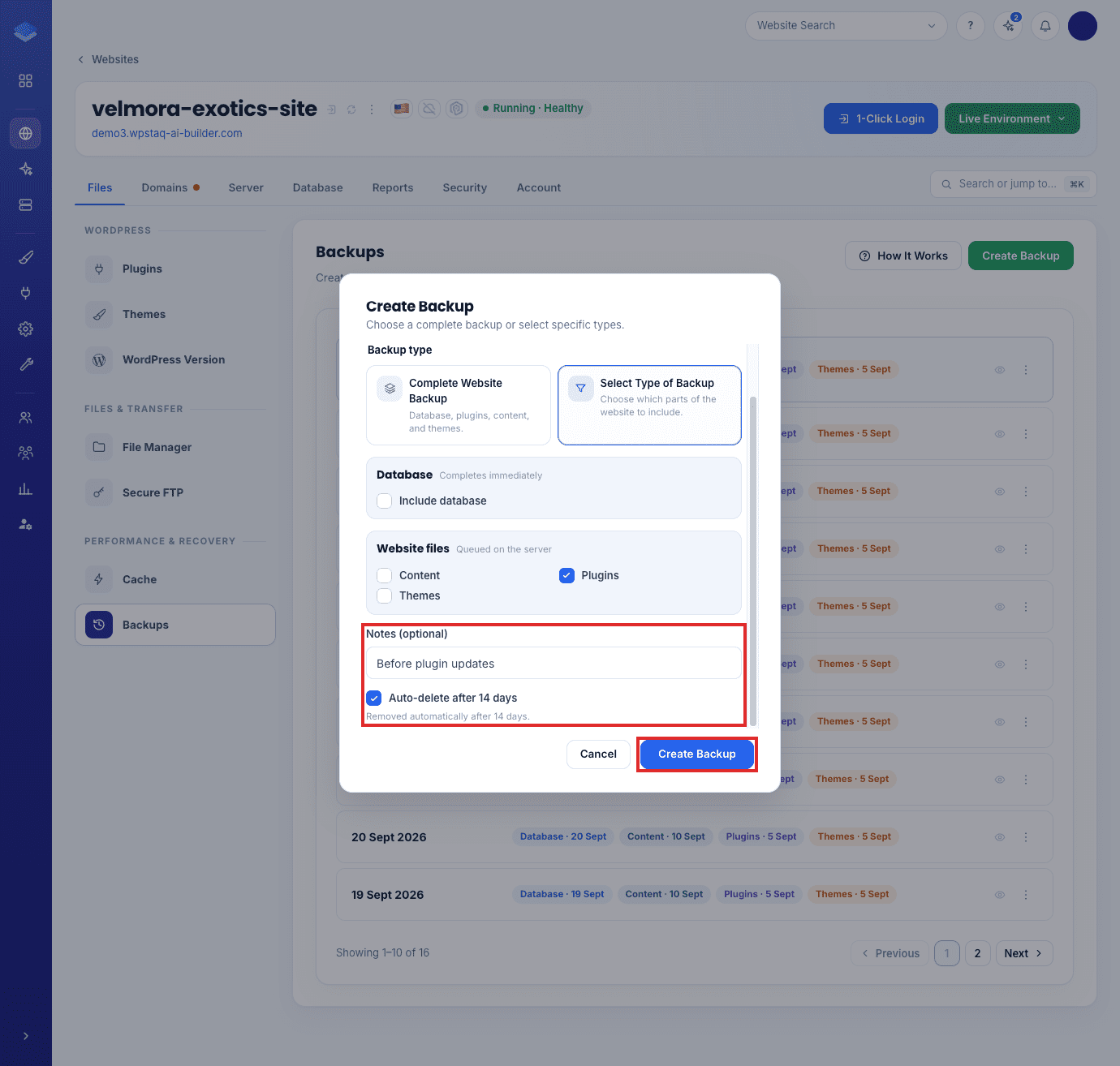Click the dialog's vertical scrollbar

tap(753, 560)
